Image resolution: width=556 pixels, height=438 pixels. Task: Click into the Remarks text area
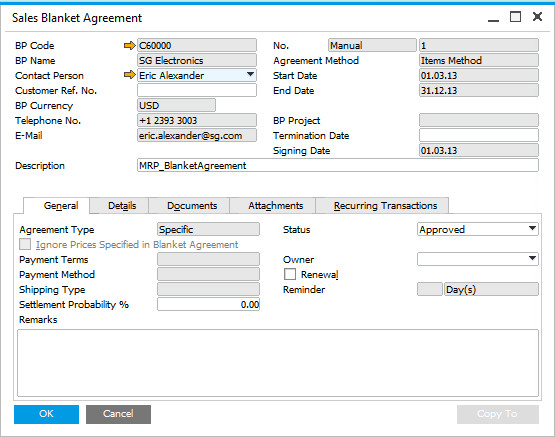point(278,363)
